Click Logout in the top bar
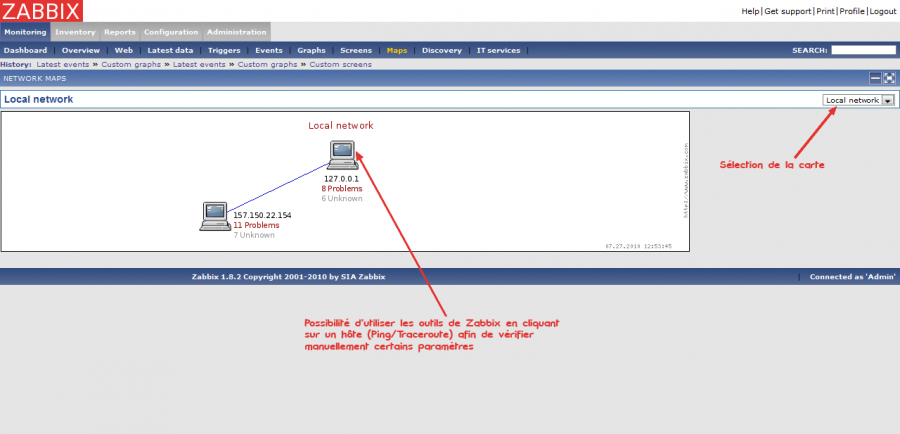This screenshot has height=434, width=900. point(883,11)
